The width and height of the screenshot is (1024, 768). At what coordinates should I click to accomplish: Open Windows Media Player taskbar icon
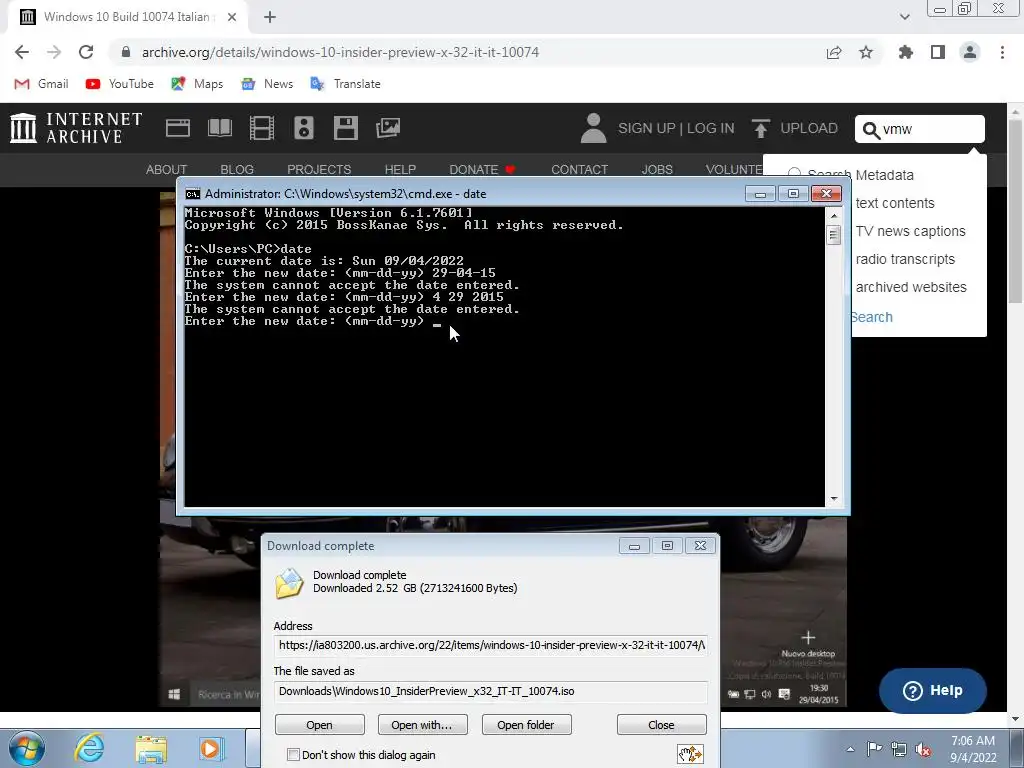point(211,749)
